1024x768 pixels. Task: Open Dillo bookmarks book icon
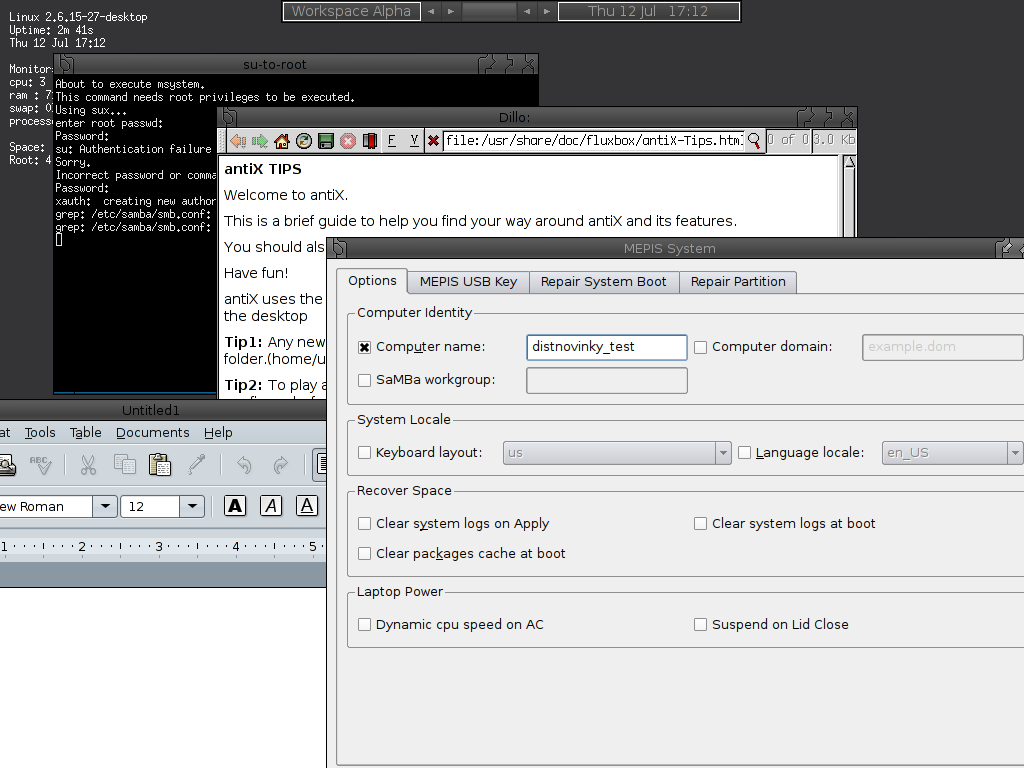370,140
